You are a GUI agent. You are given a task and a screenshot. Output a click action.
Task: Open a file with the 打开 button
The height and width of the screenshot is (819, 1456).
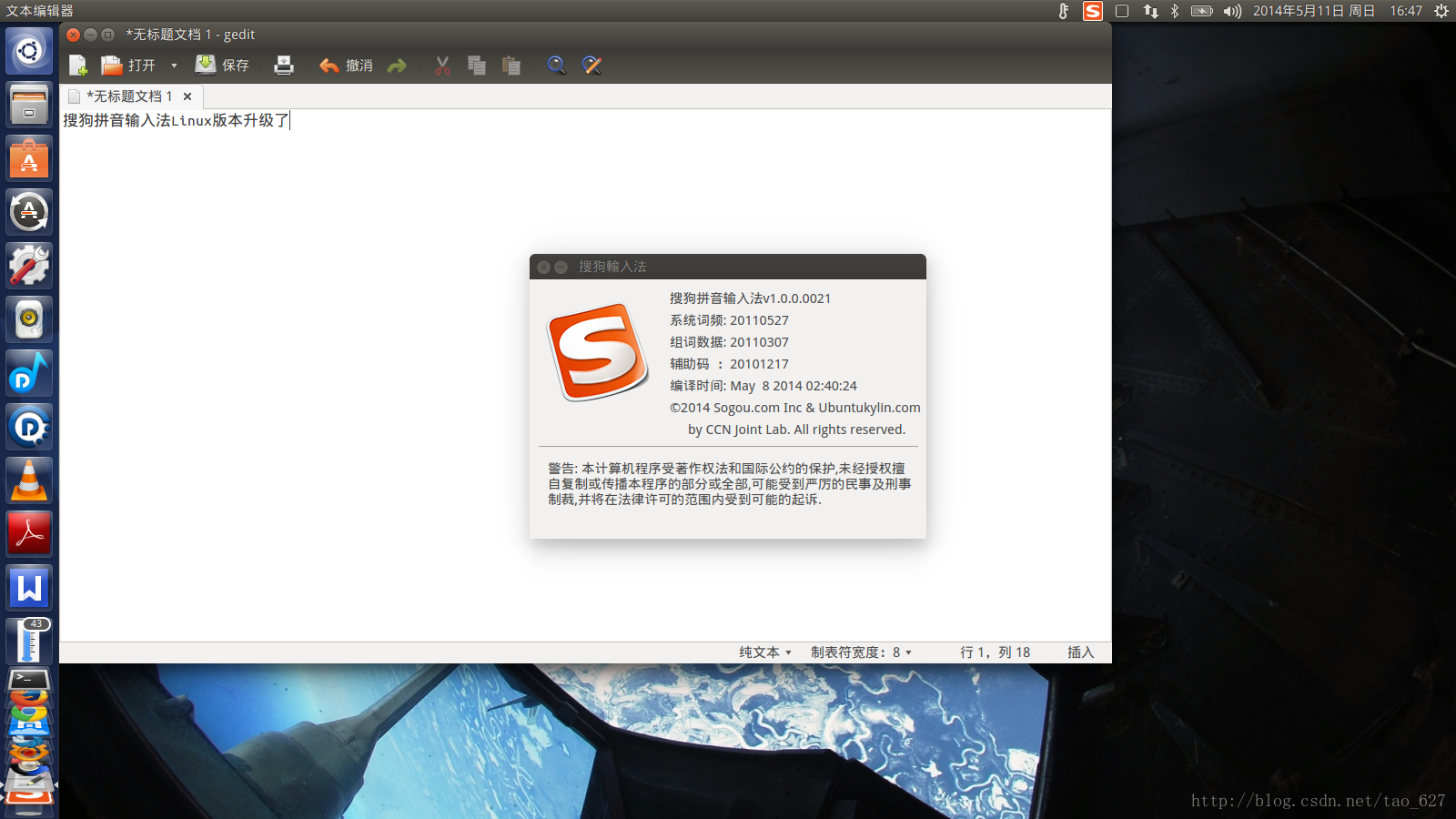coord(128,66)
